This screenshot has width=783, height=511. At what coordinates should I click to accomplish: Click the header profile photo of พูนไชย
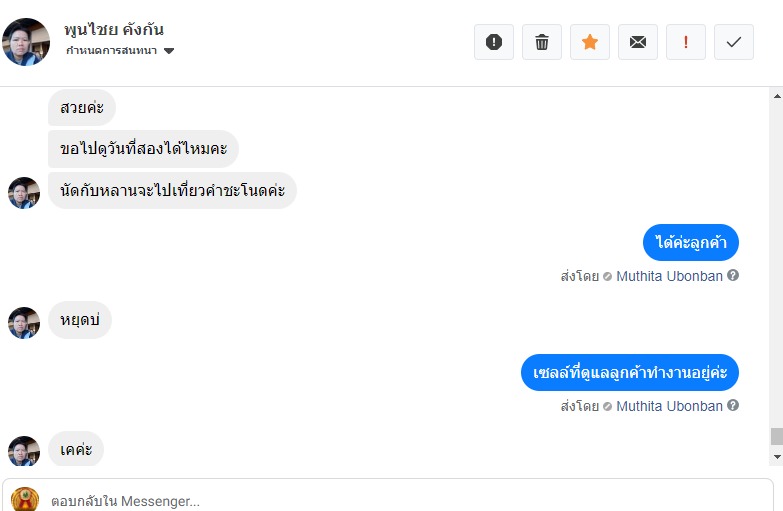point(26,41)
